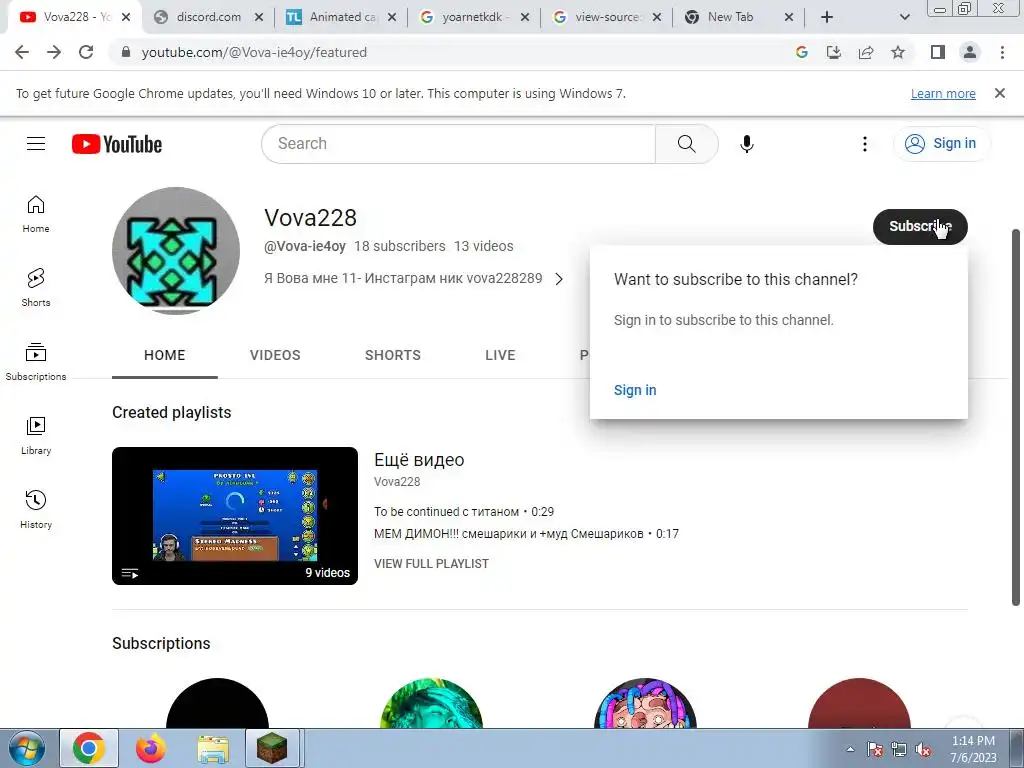The height and width of the screenshot is (768, 1024).
Task: Open the channel SHORTS tab
Action: 392,355
